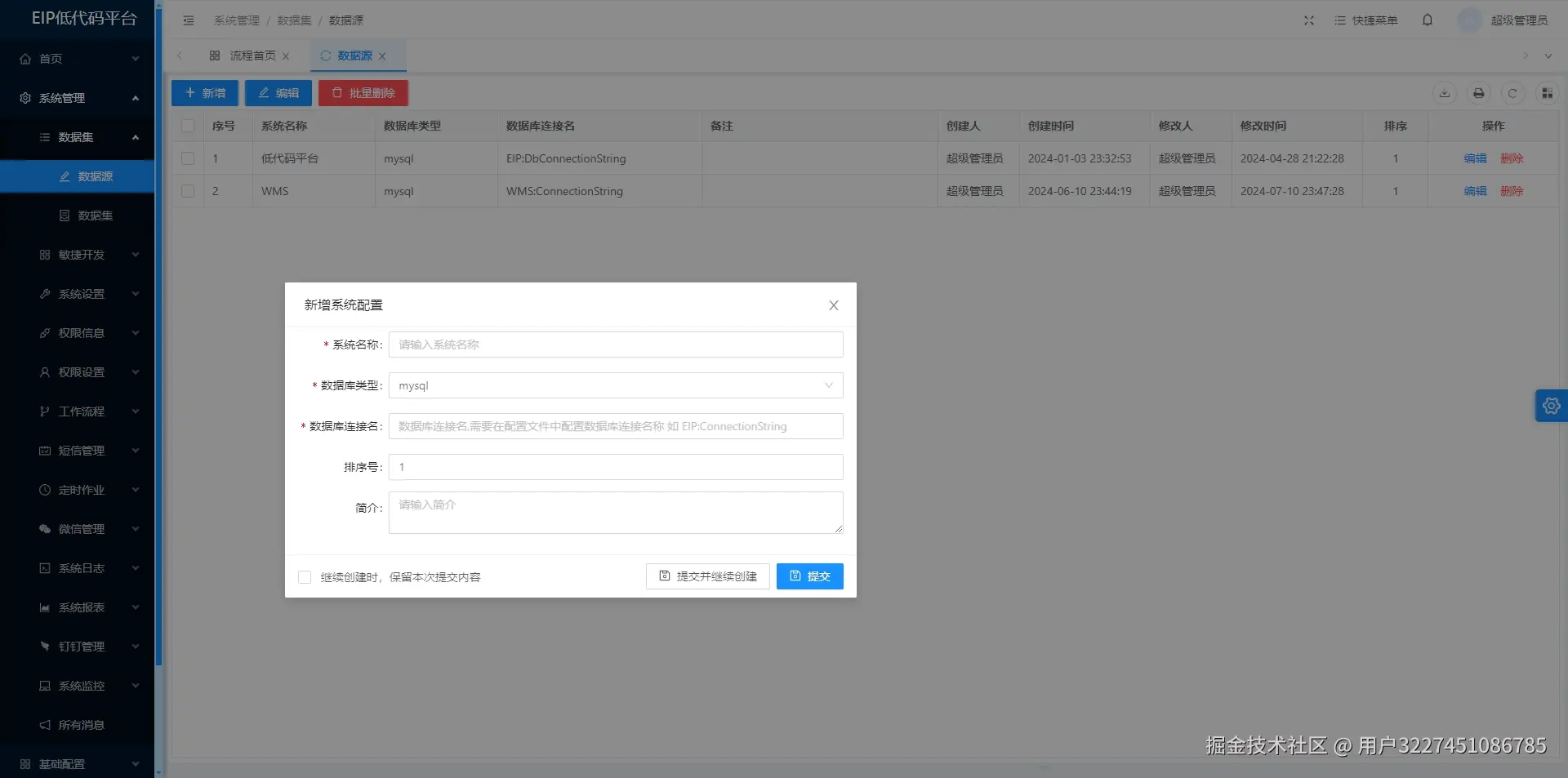Click the user avatar
Viewport: 1568px width, 778px height.
[x=1469, y=20]
